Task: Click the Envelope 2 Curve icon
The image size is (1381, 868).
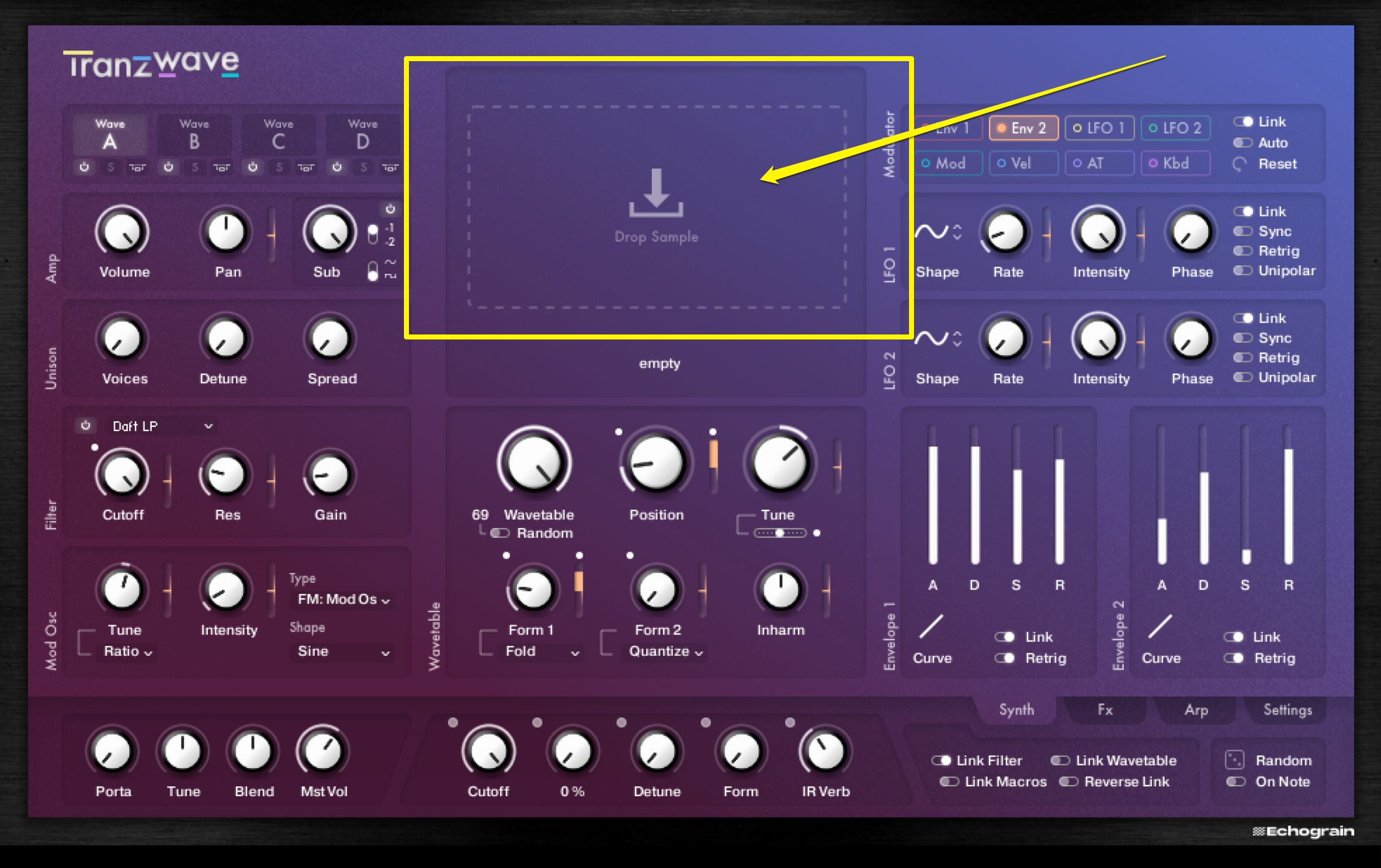Action: (1160, 627)
